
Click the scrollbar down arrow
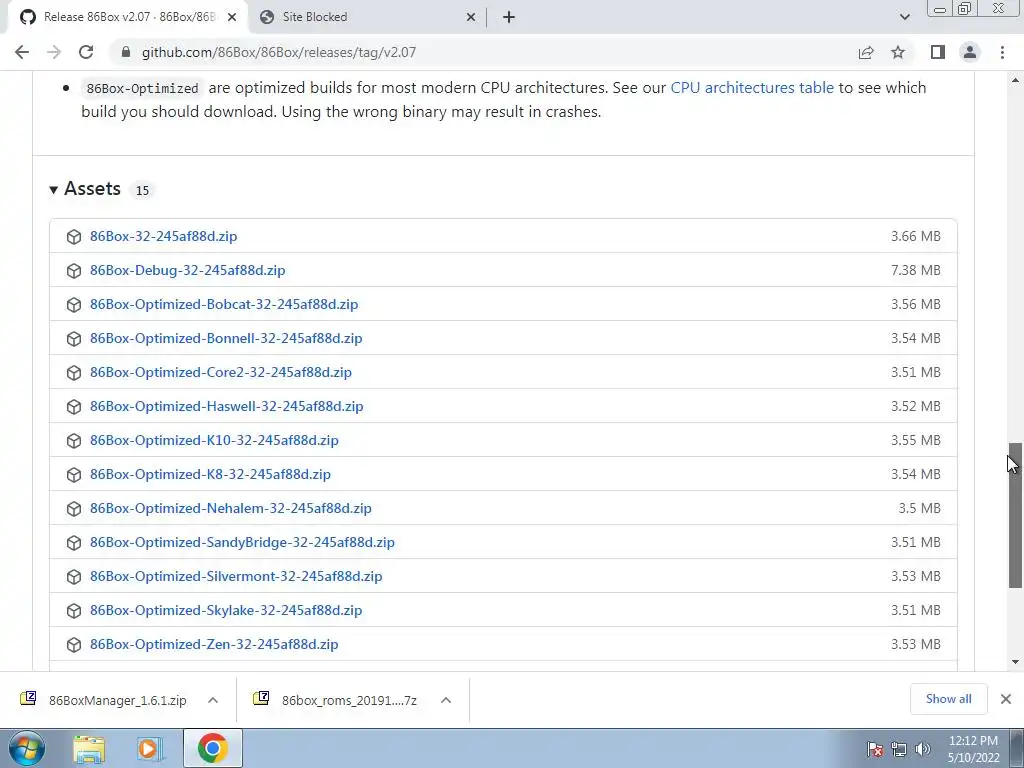pos(1015,662)
